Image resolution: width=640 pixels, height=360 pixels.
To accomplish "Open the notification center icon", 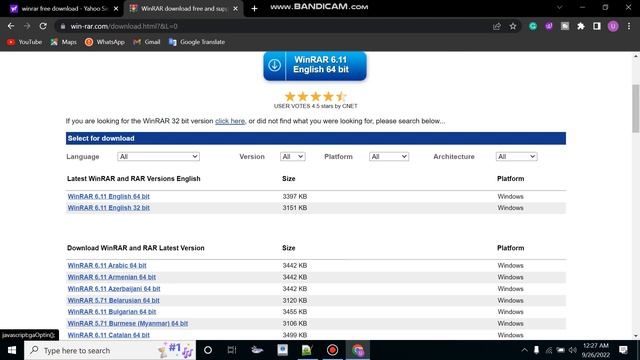I will [x=623, y=350].
